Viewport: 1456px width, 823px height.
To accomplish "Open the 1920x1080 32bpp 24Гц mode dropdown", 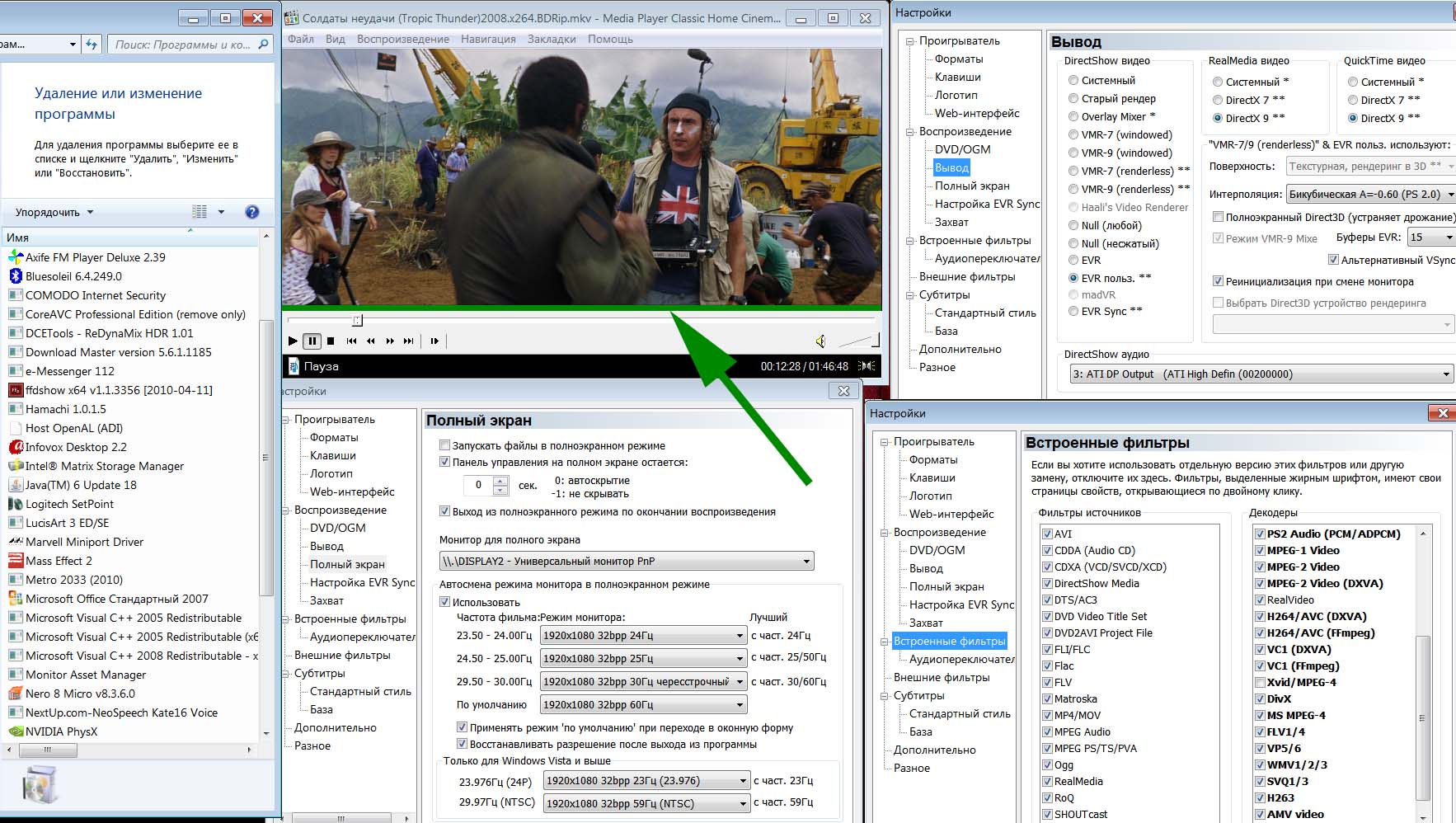I will (x=644, y=635).
